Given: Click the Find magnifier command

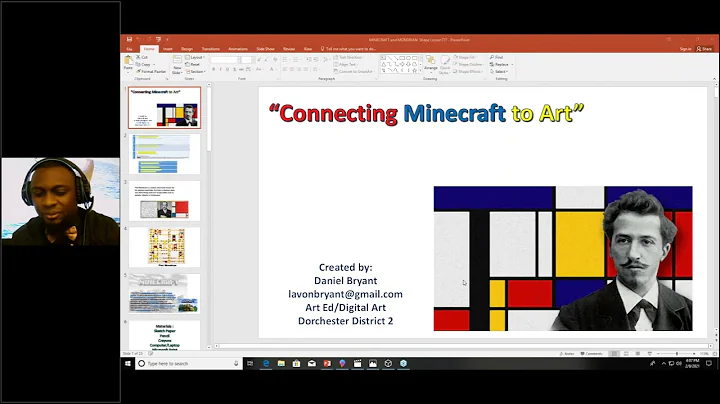Looking at the screenshot, I should (x=497, y=57).
